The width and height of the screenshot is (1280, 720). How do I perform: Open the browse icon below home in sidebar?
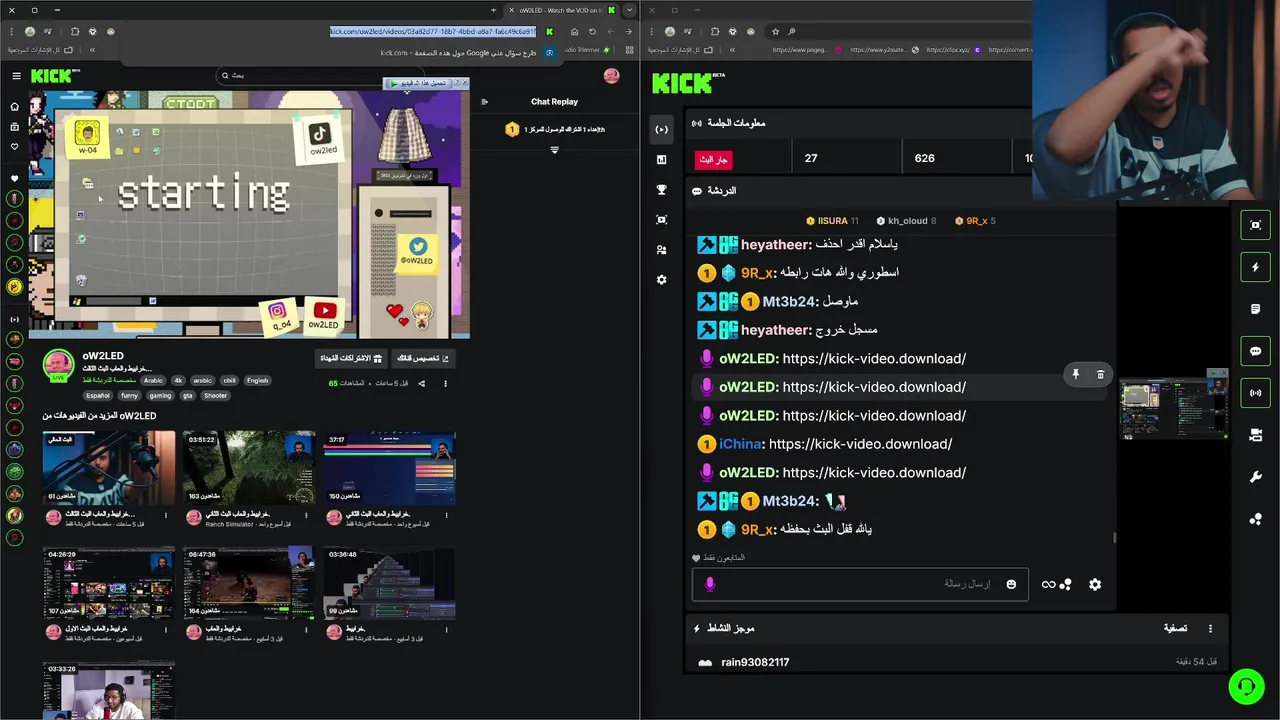click(x=14, y=127)
